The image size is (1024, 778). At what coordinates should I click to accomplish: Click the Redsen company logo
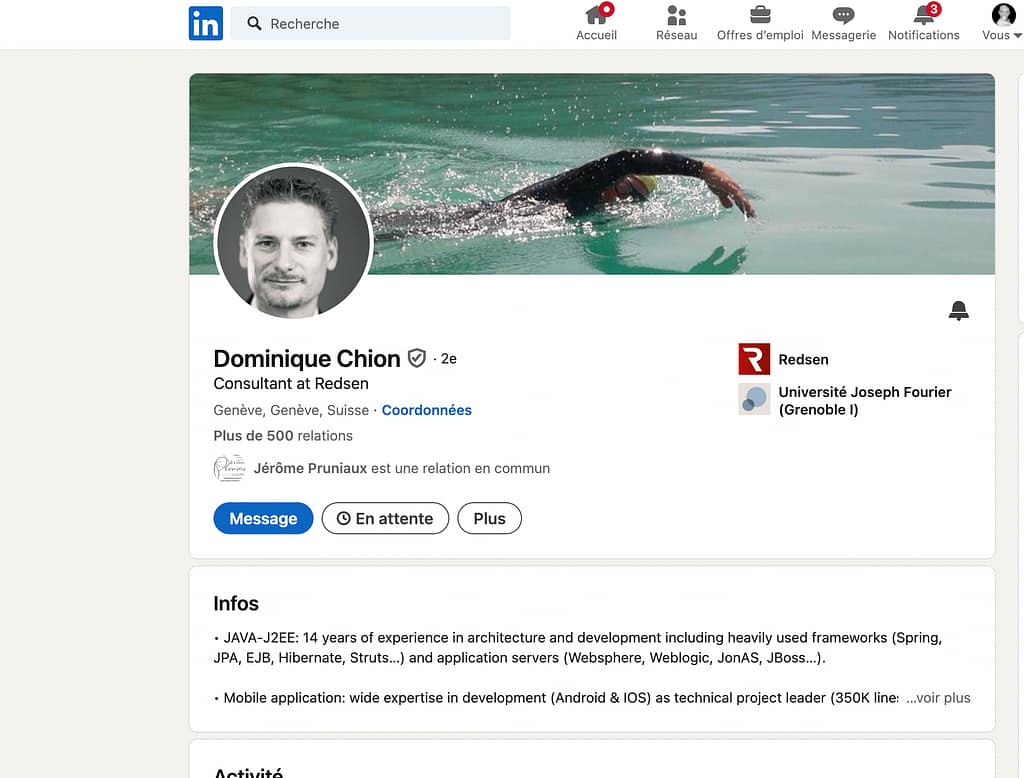point(754,359)
